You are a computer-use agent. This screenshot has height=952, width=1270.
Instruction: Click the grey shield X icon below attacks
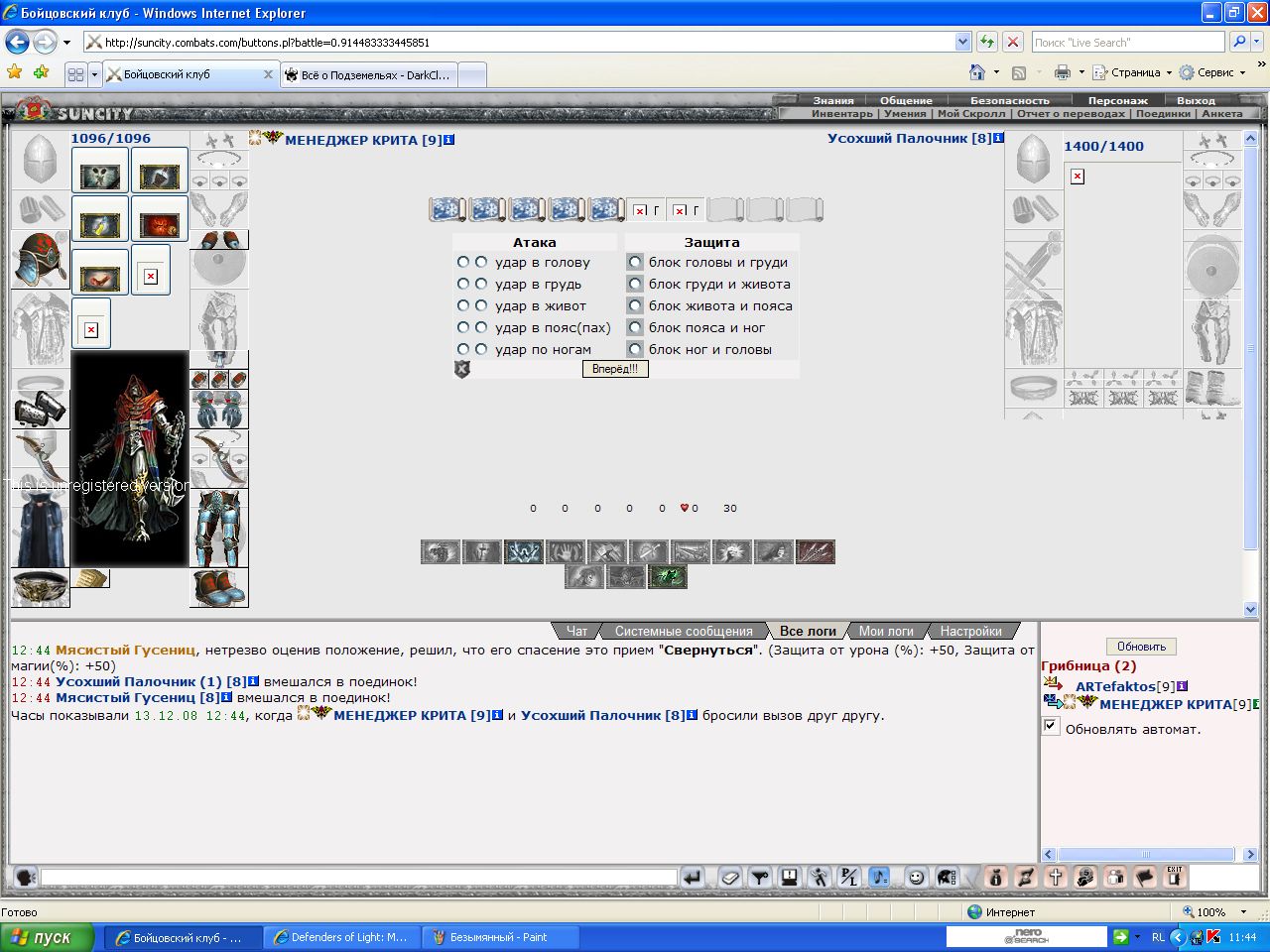(462, 369)
